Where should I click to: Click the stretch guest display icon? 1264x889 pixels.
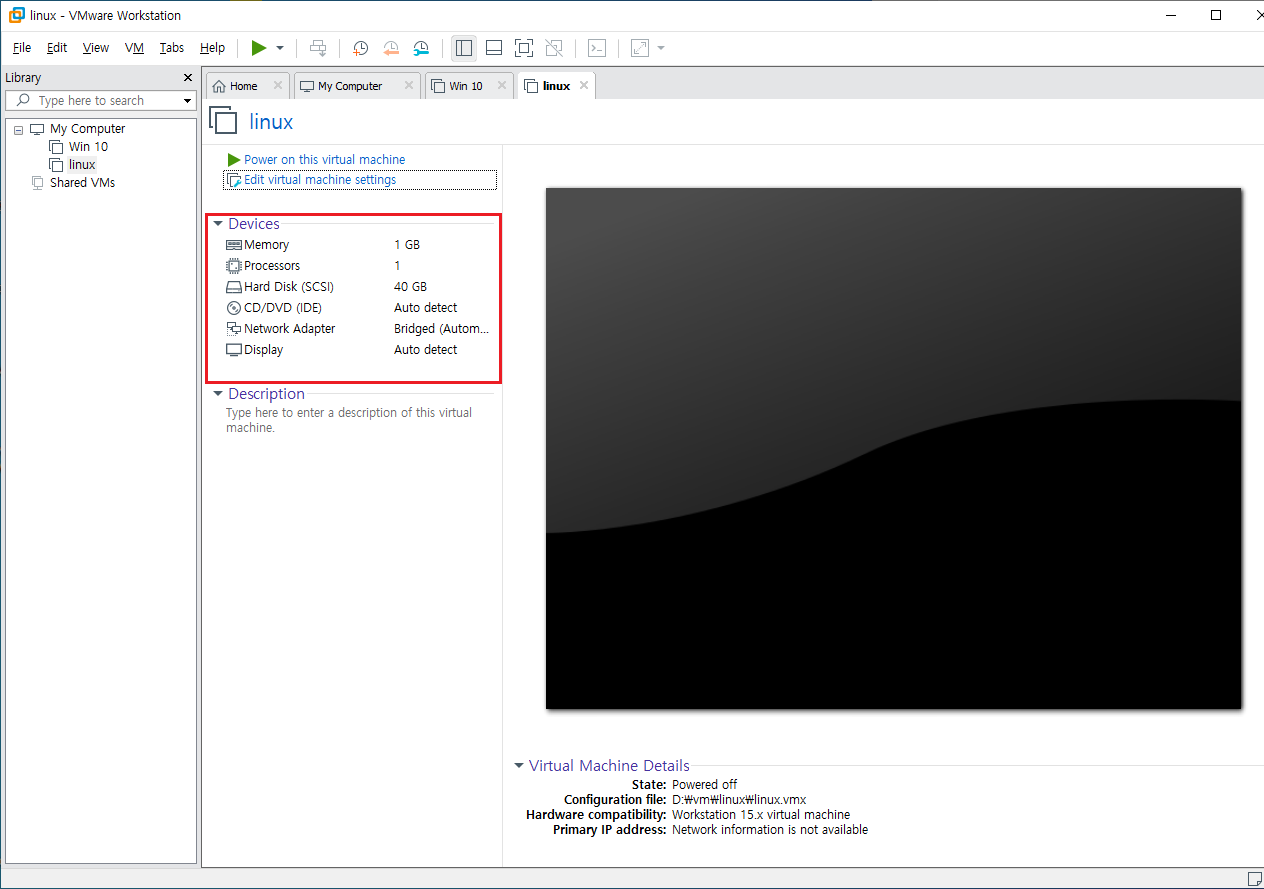(640, 48)
